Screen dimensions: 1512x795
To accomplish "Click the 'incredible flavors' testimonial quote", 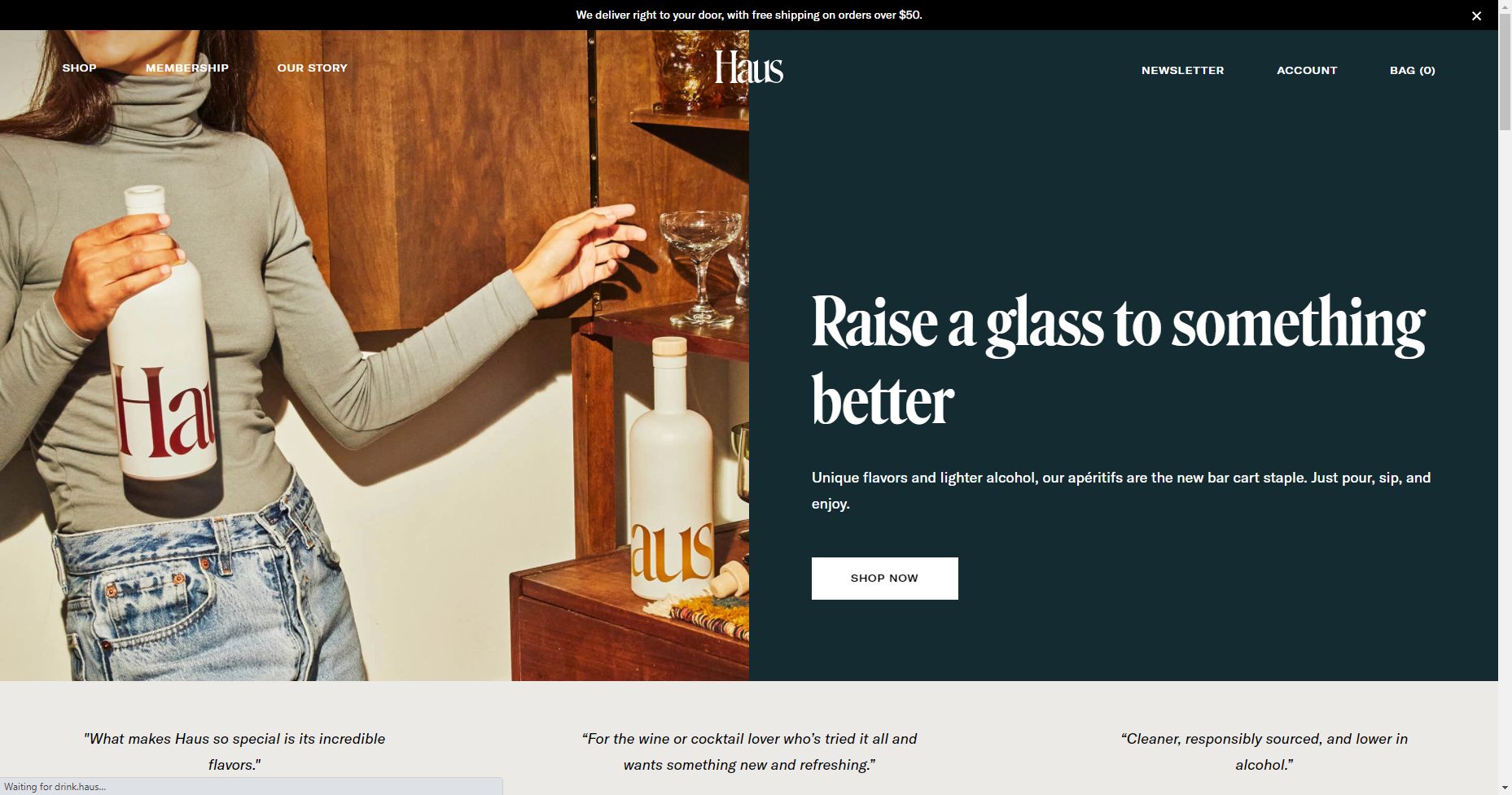I will 234,752.
